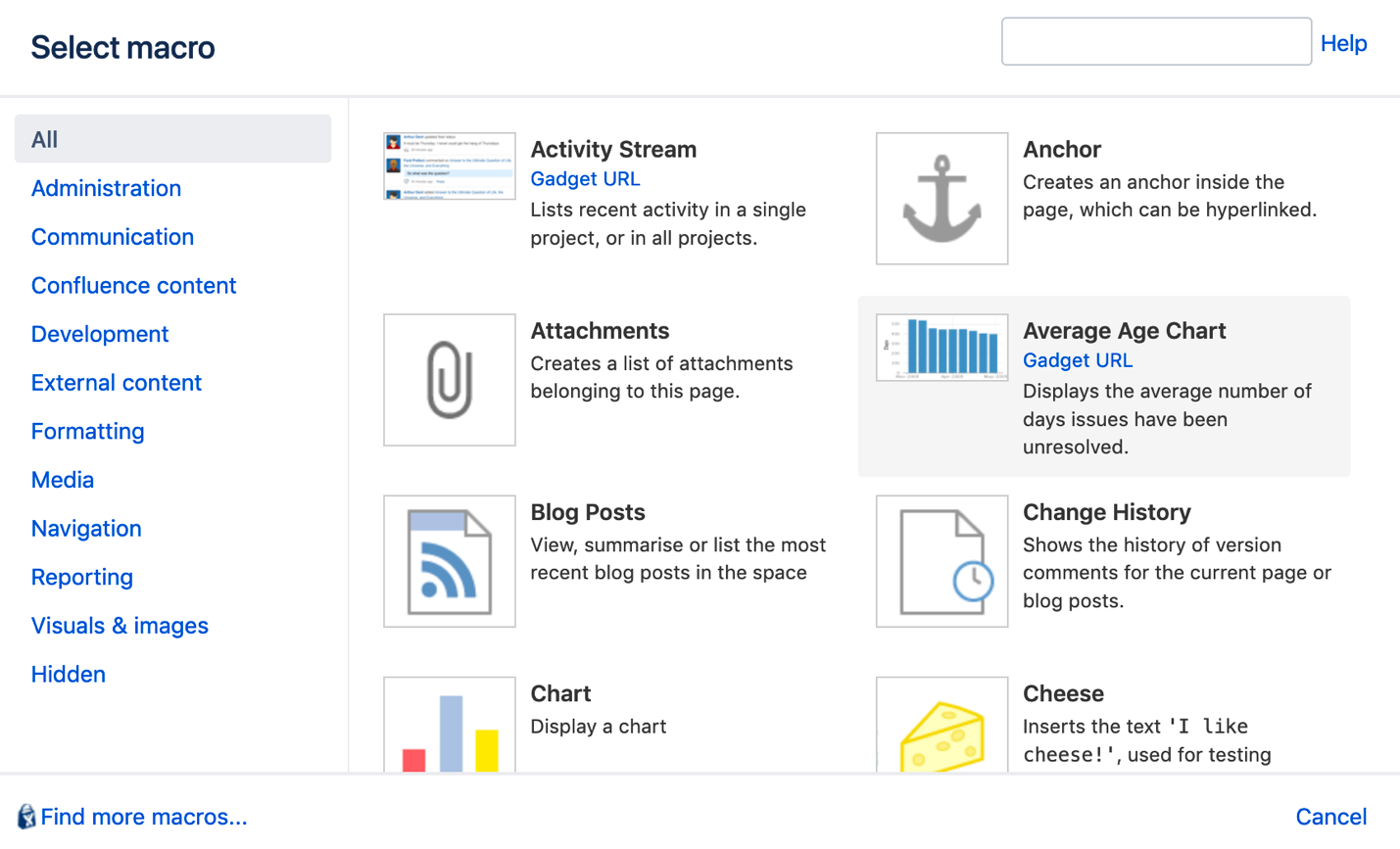
Task: Open Gadget URL link under Activity Stream
Action: [x=585, y=179]
